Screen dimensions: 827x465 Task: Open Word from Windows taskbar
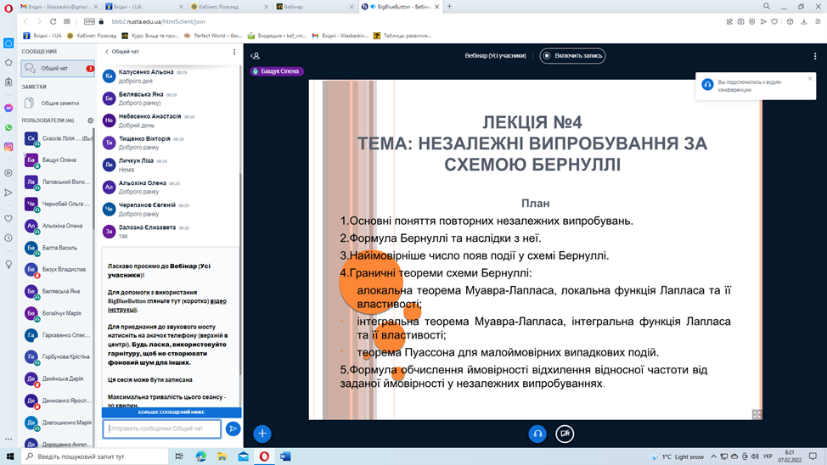[285, 457]
